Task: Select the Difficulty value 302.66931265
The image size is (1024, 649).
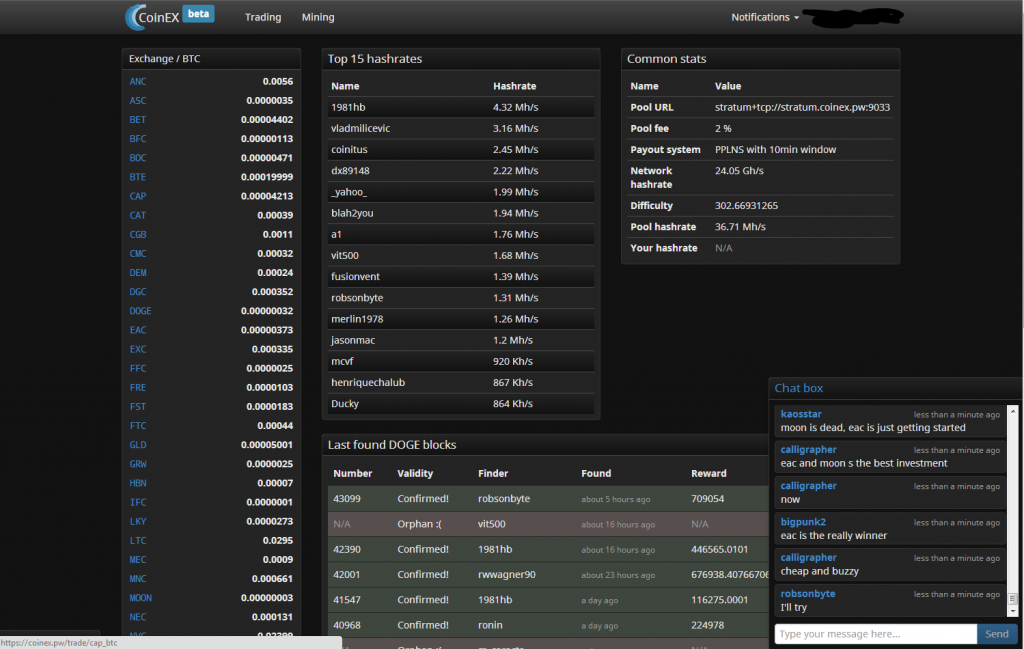Action: click(746, 206)
